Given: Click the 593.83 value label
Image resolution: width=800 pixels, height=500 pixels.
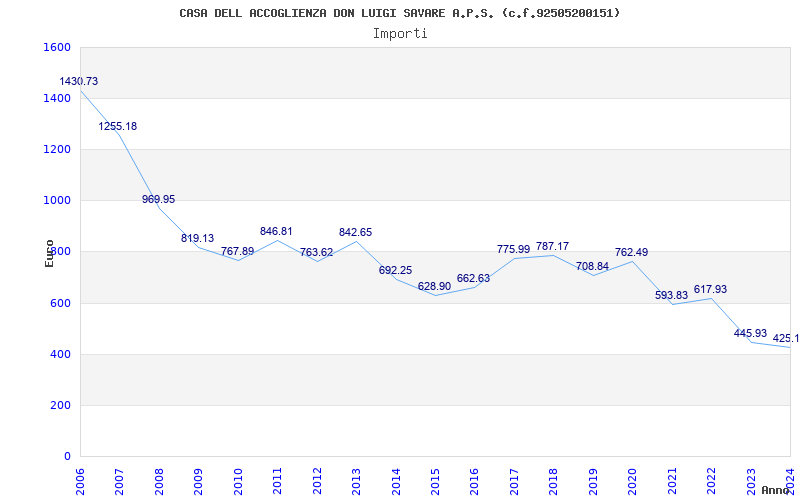Looking at the screenshot, I should point(671,295).
